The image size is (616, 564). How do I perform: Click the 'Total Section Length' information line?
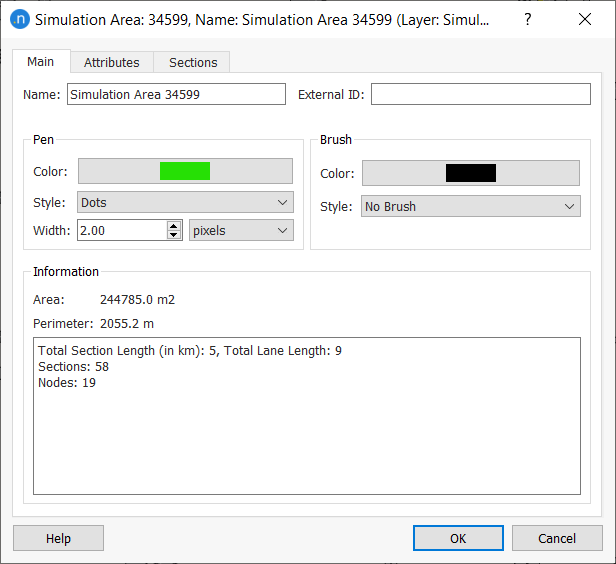190,350
